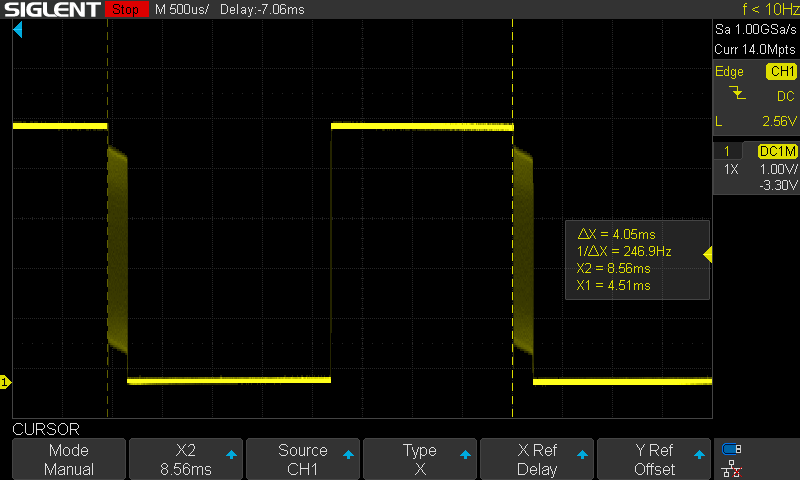Click the ΔX = 4.05ms reading
The image size is (800, 480).
[616, 234]
